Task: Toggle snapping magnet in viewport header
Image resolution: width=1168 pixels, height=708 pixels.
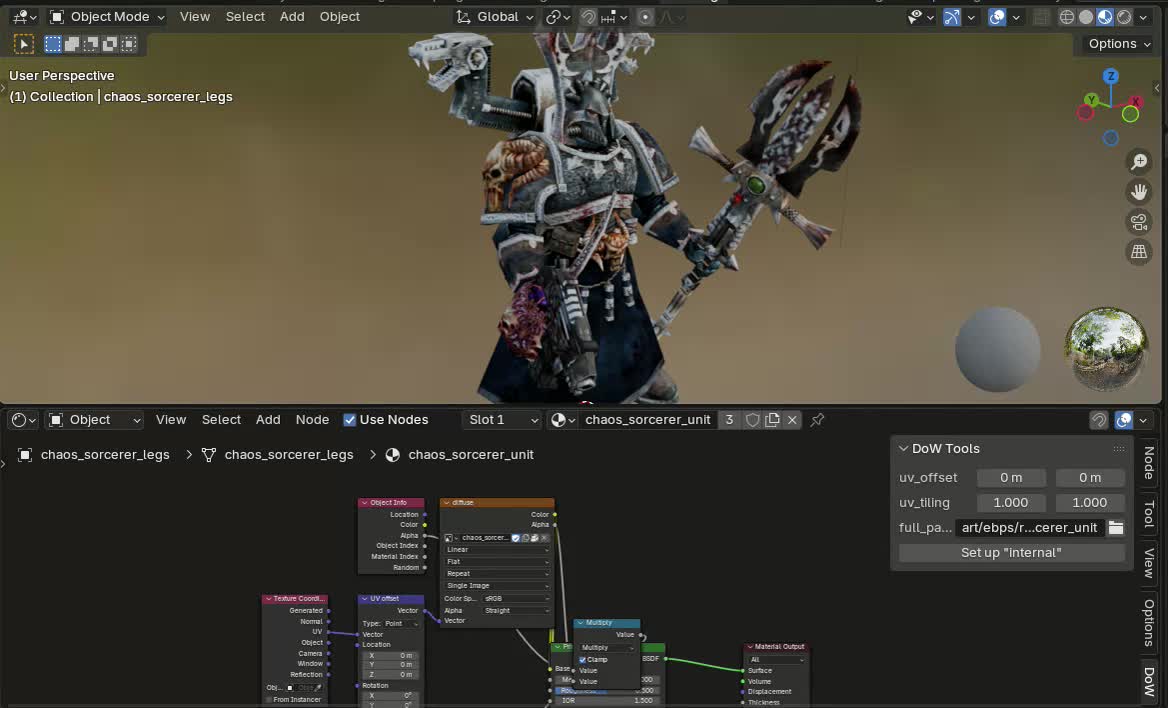Action: 588,16
